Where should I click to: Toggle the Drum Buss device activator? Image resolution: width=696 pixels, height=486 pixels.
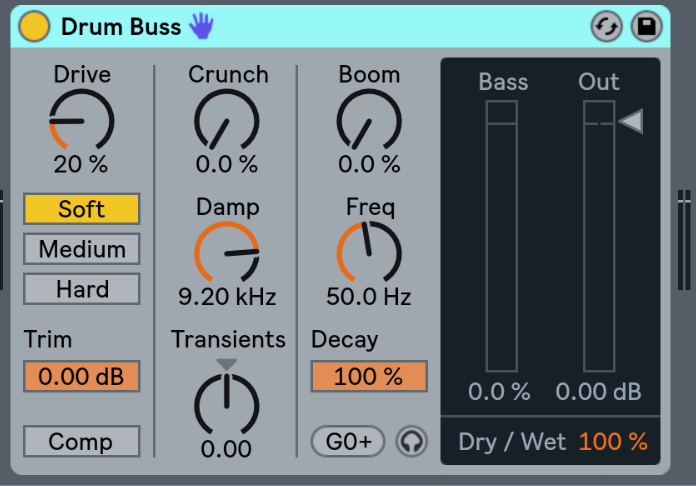(34, 26)
